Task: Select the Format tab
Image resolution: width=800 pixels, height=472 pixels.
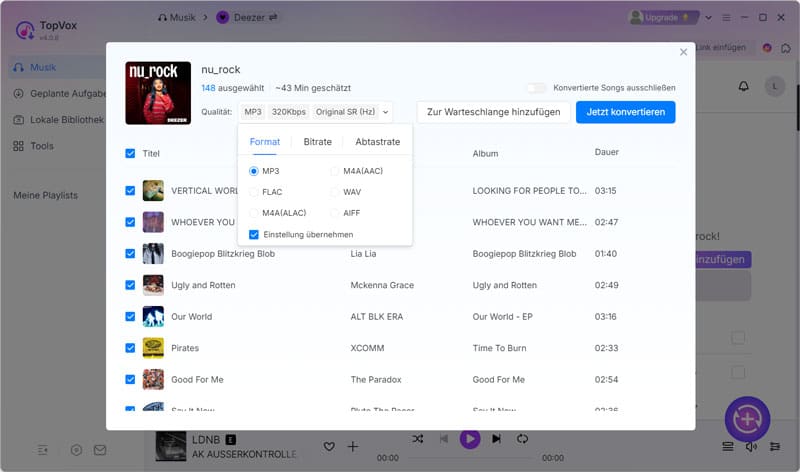Action: pyautogui.click(x=265, y=142)
